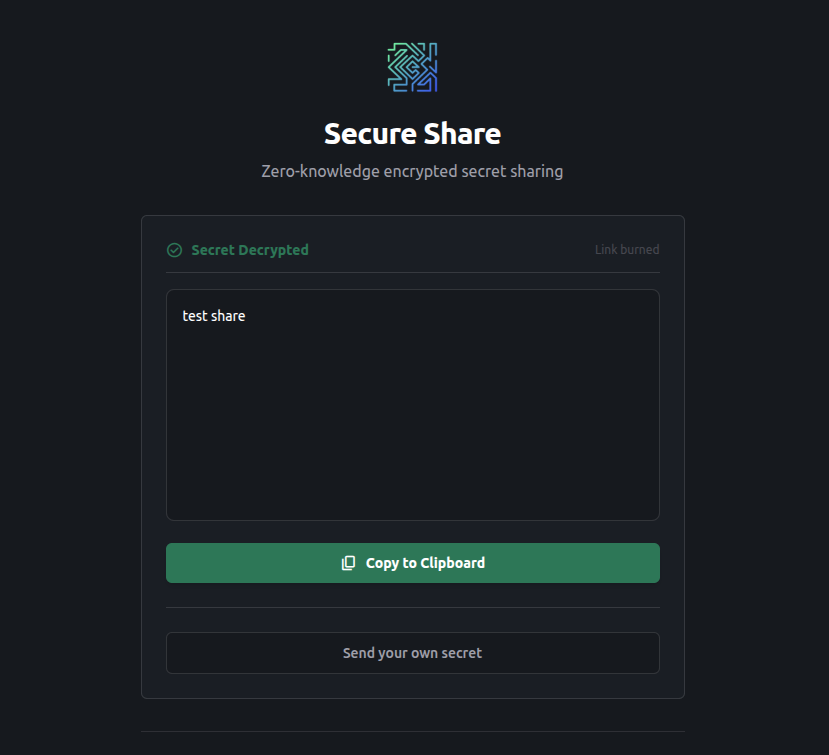Select the zero-knowledge tagline text

[412, 171]
